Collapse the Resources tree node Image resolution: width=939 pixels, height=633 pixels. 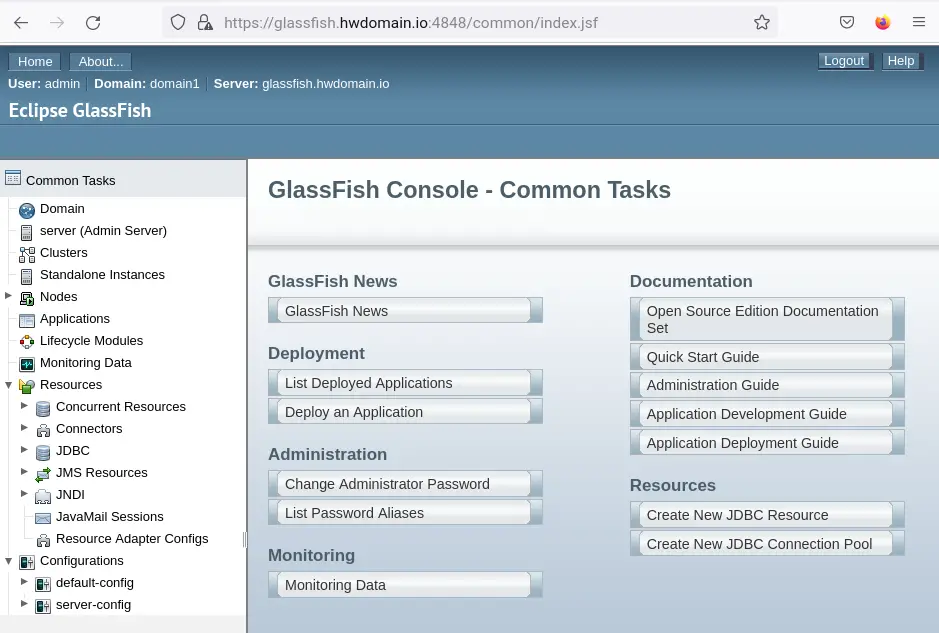pyautogui.click(x=9, y=385)
